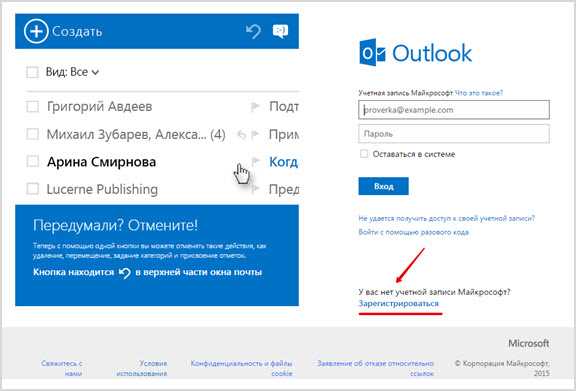Click Войти с помощью разового кода link
576x391 pixels.
(x=414, y=232)
